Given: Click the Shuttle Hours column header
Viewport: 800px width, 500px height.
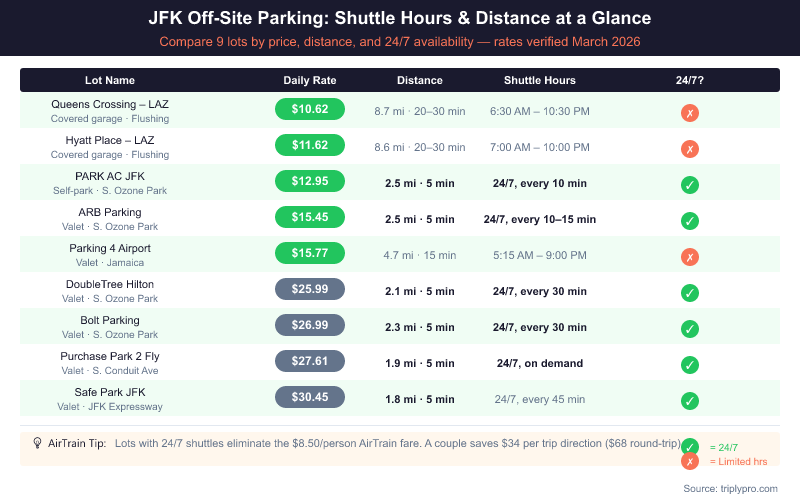Looking at the screenshot, I should tap(539, 80).
